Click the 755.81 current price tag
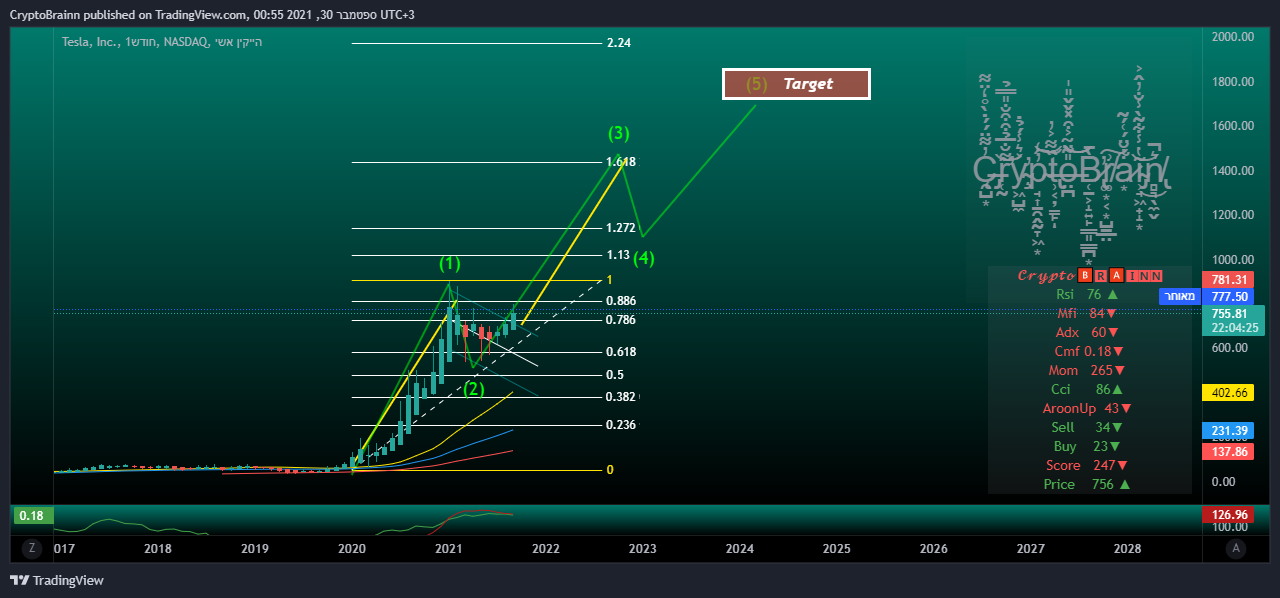1280x598 pixels. [x=1233, y=320]
